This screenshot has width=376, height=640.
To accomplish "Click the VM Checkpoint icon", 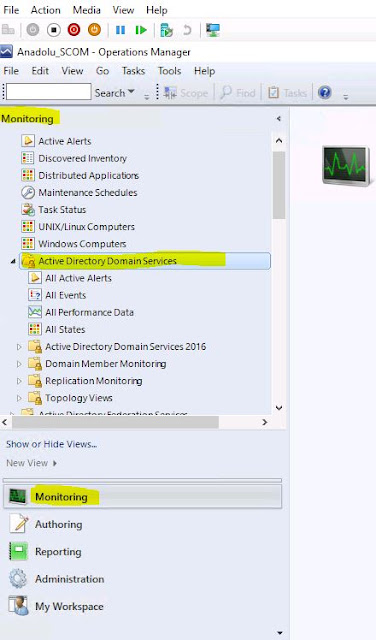I will [x=167, y=30].
